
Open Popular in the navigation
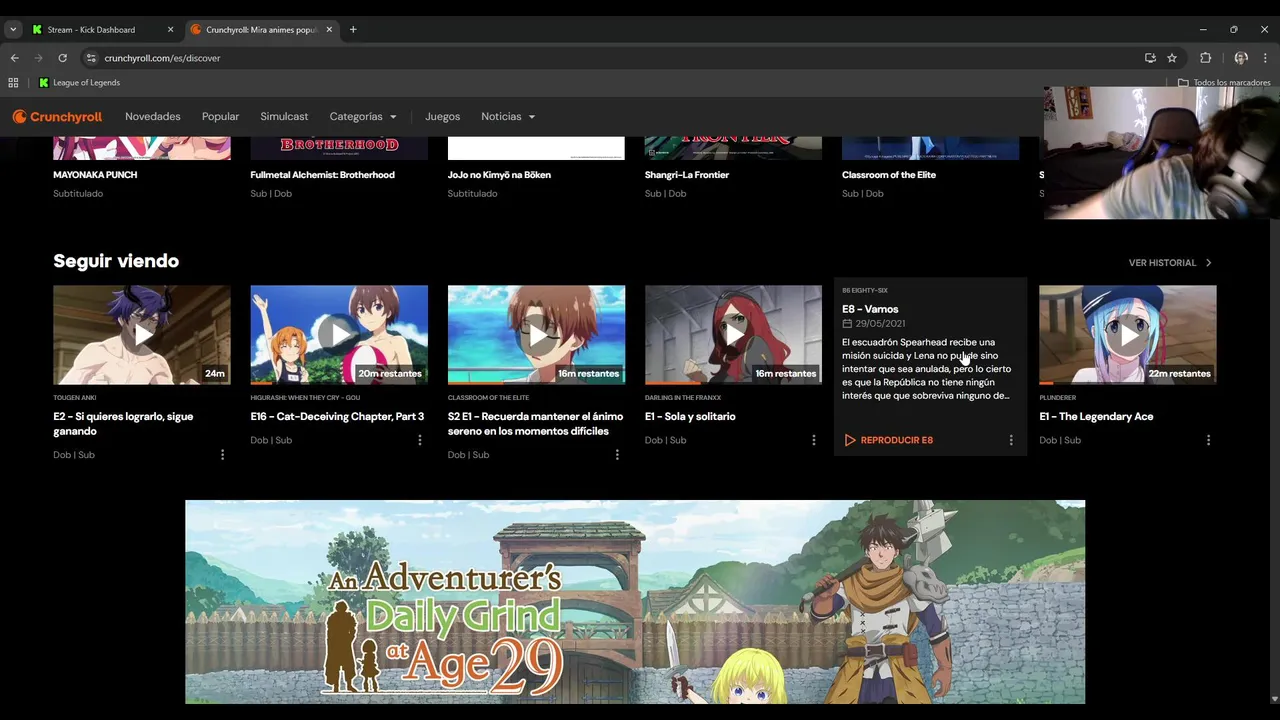[220, 117]
